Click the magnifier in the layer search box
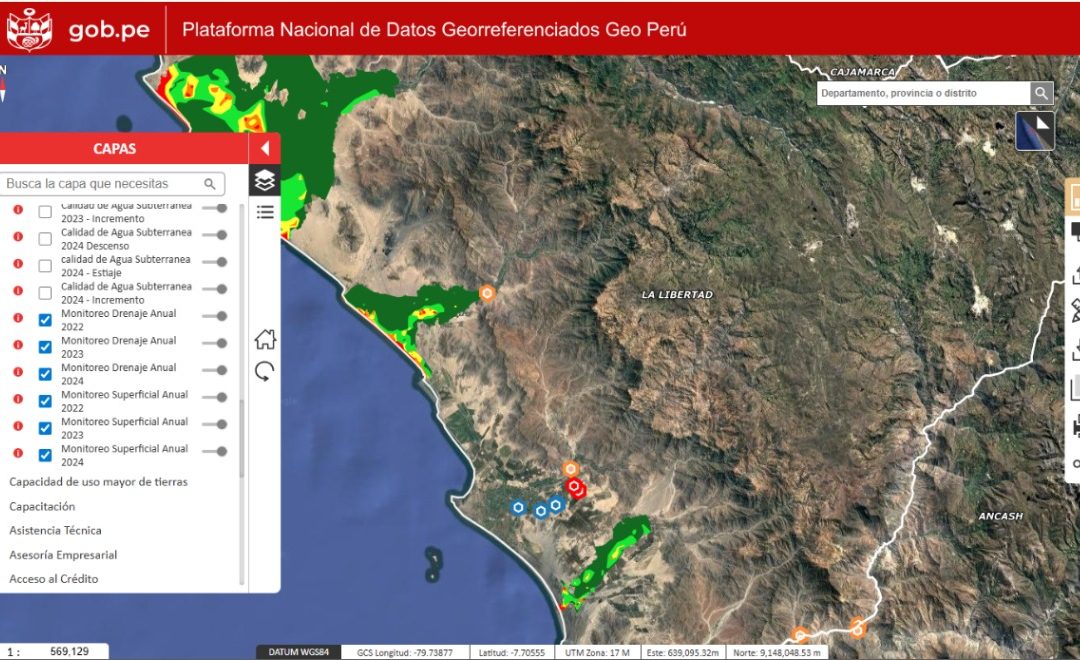1080x660 pixels. 208,184
